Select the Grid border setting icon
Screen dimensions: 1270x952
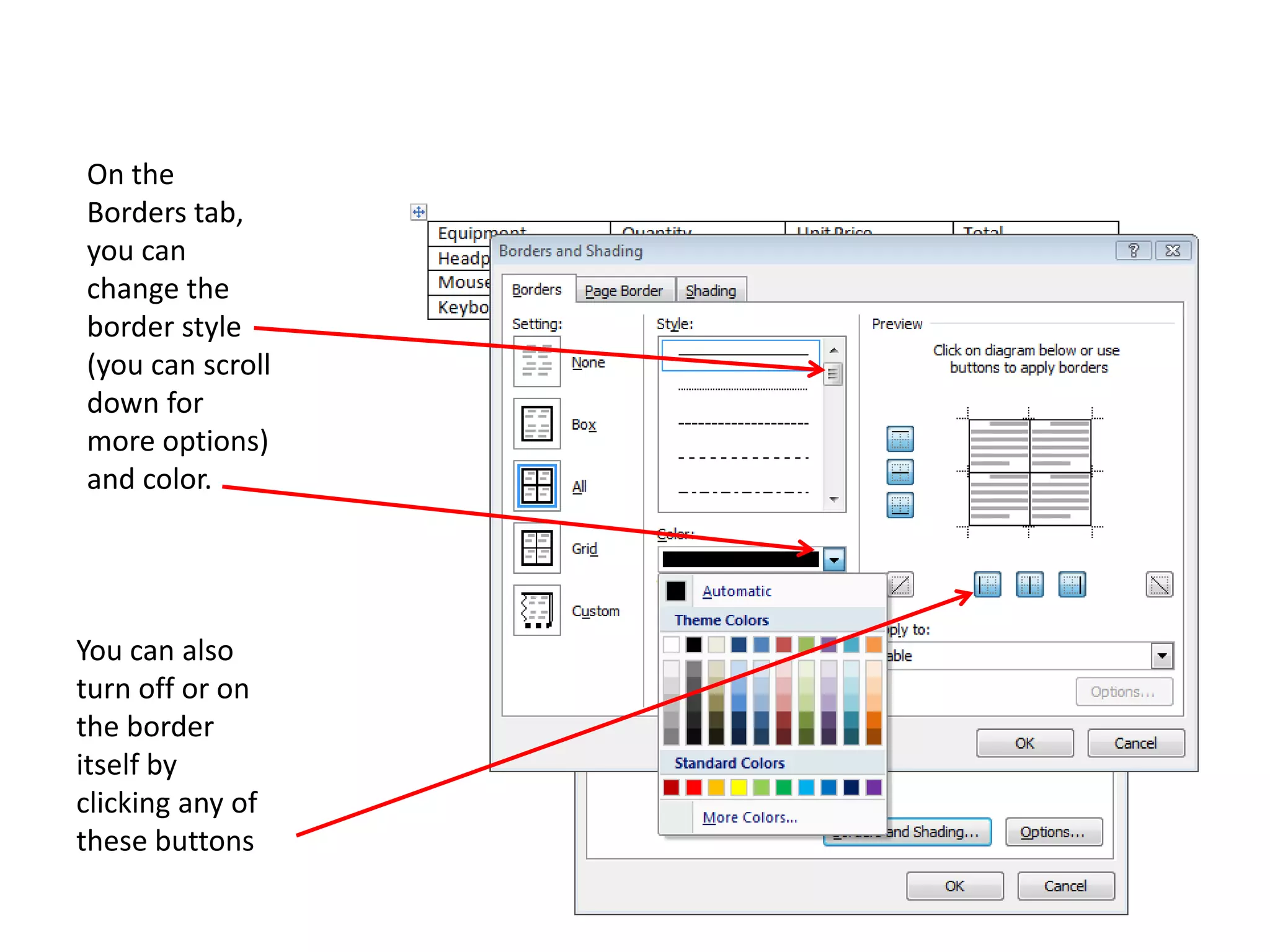(x=536, y=548)
